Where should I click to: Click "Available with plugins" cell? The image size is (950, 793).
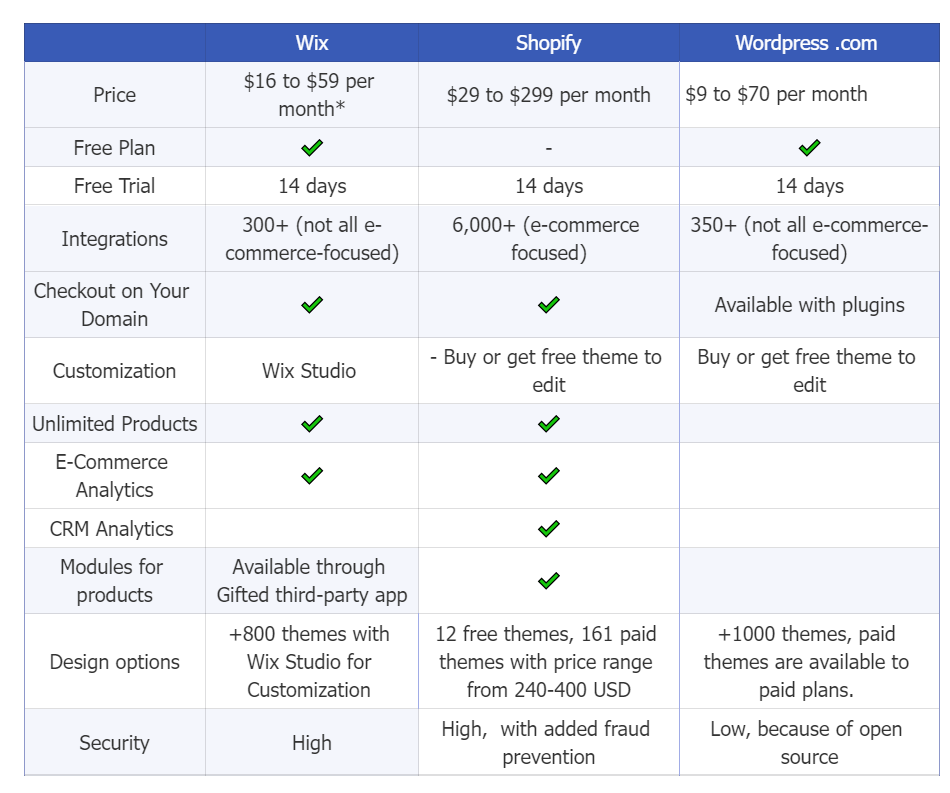click(x=809, y=305)
